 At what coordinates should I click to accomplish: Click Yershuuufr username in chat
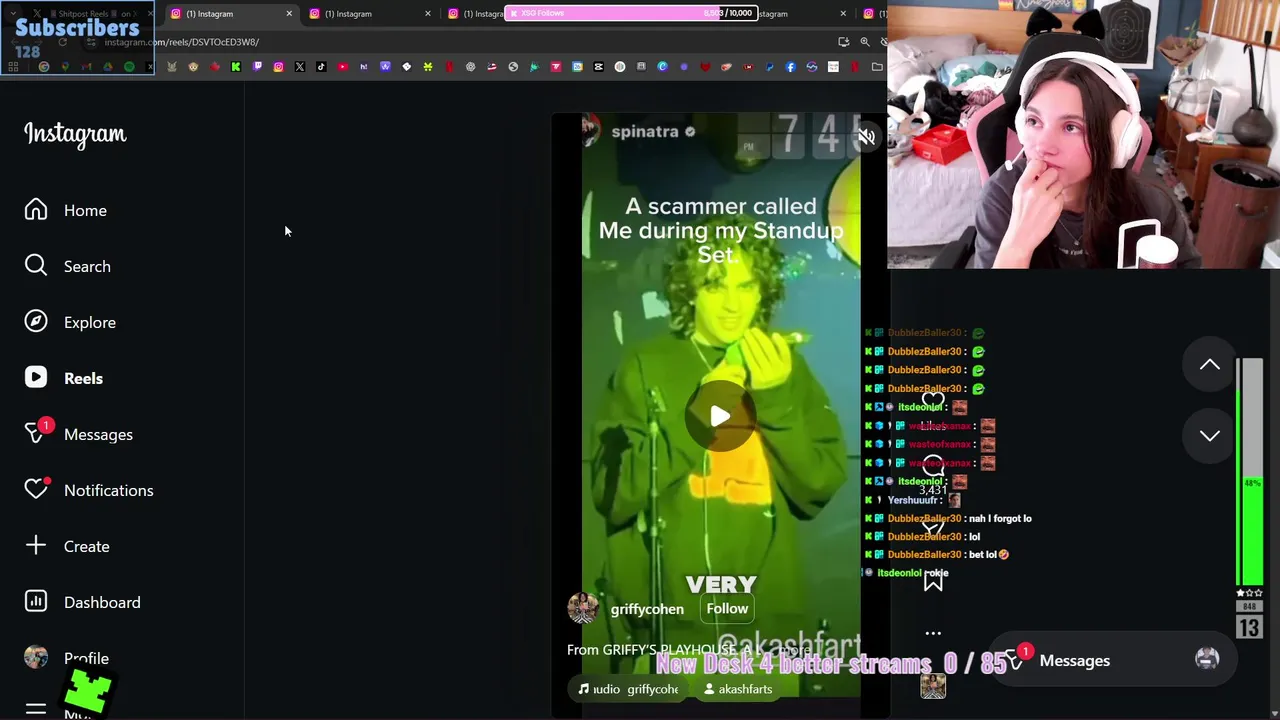(x=915, y=500)
